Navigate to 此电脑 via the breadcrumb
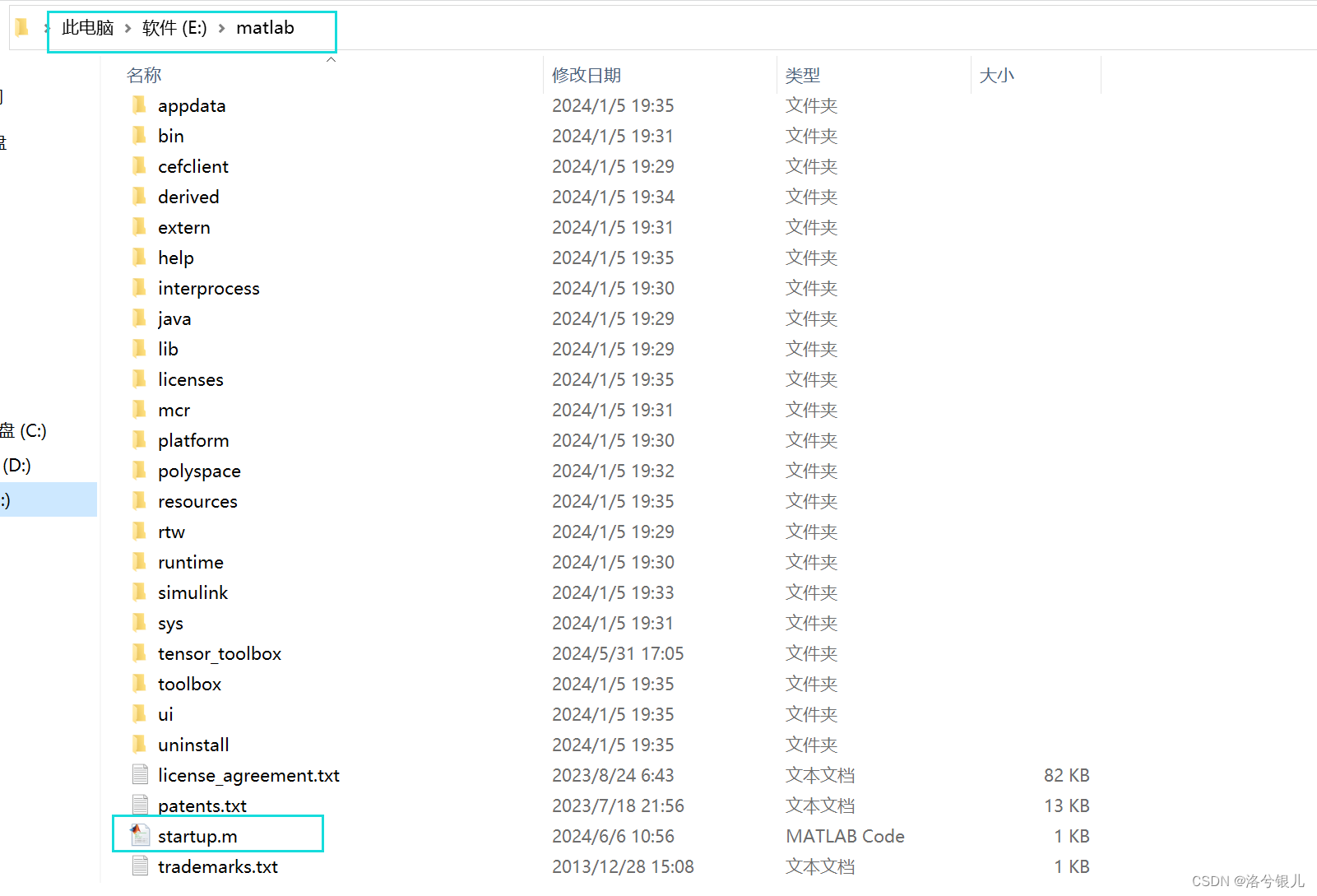Image resolution: width=1317 pixels, height=896 pixels. click(86, 27)
